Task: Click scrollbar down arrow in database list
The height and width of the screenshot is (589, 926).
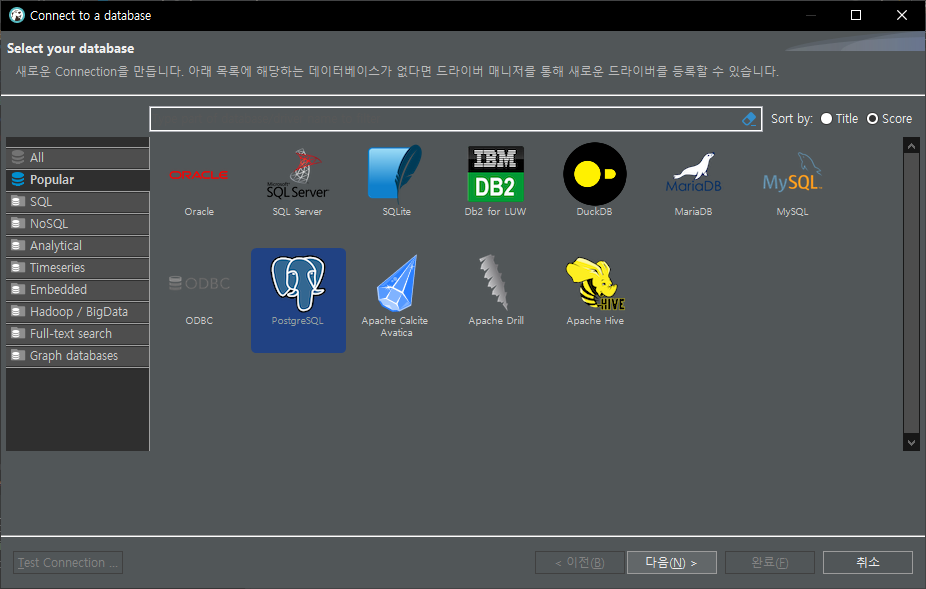Action: pyautogui.click(x=911, y=442)
